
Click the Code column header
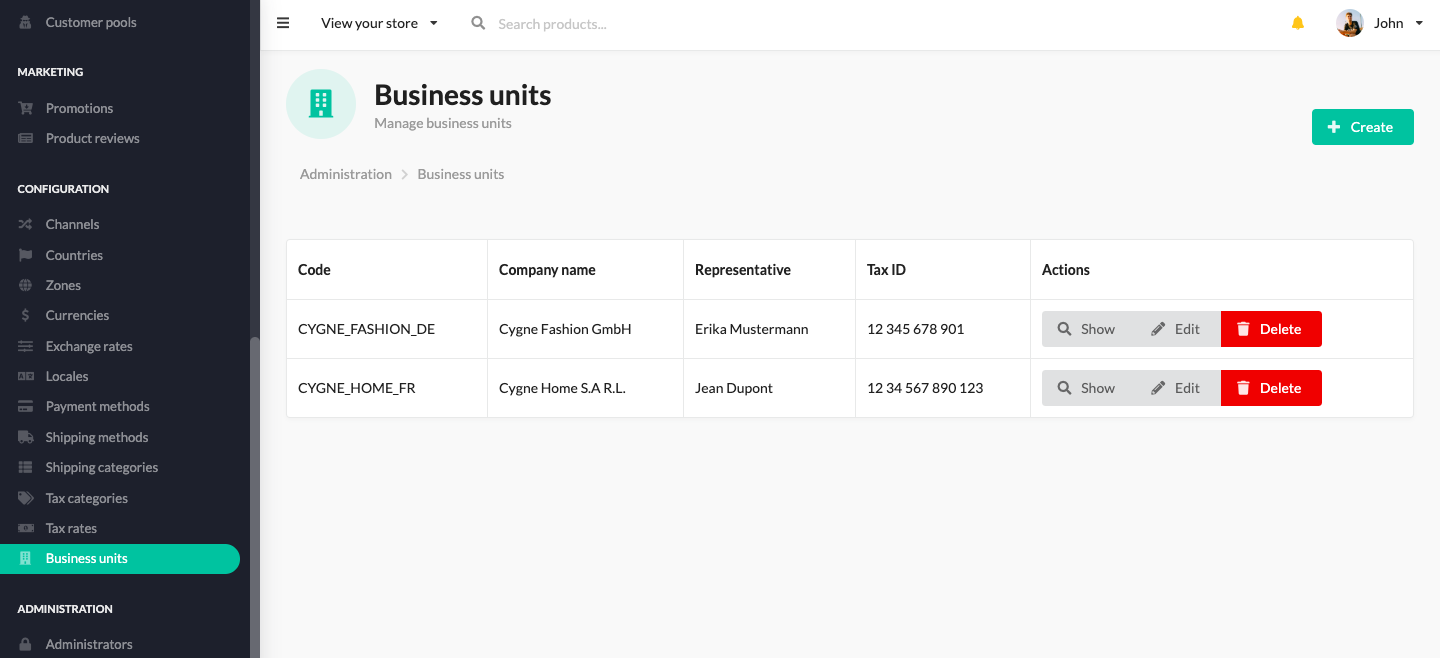(x=387, y=270)
